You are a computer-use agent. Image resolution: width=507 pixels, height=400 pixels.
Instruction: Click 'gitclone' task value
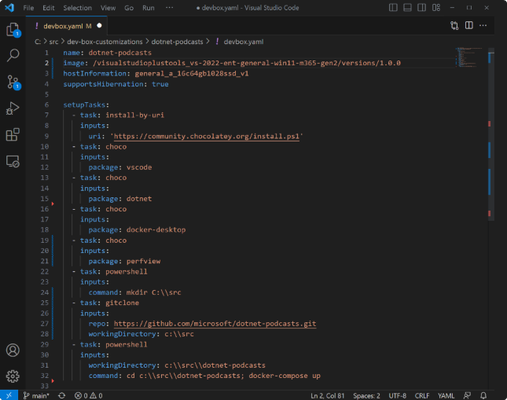point(122,303)
